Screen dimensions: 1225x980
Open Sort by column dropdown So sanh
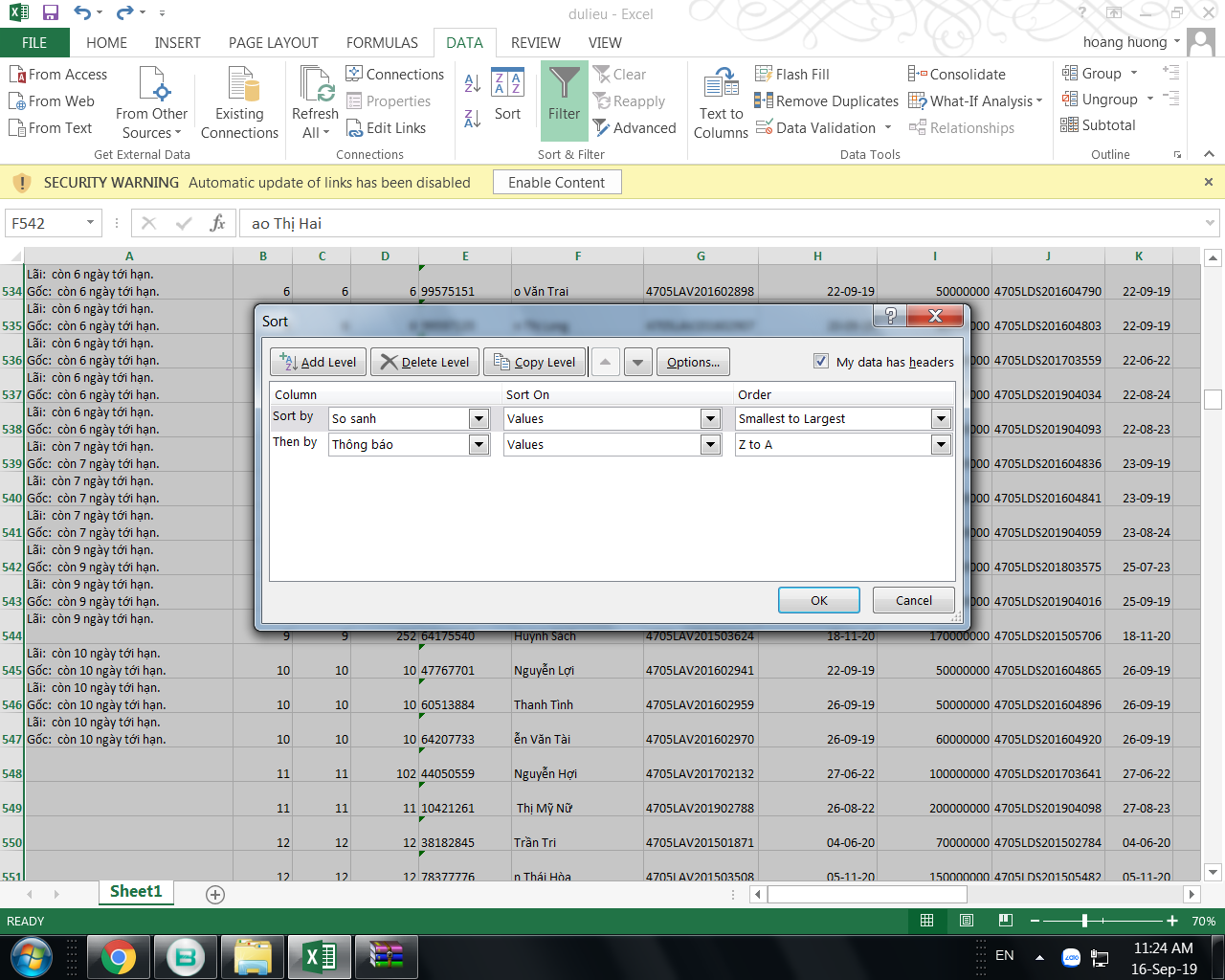(479, 418)
